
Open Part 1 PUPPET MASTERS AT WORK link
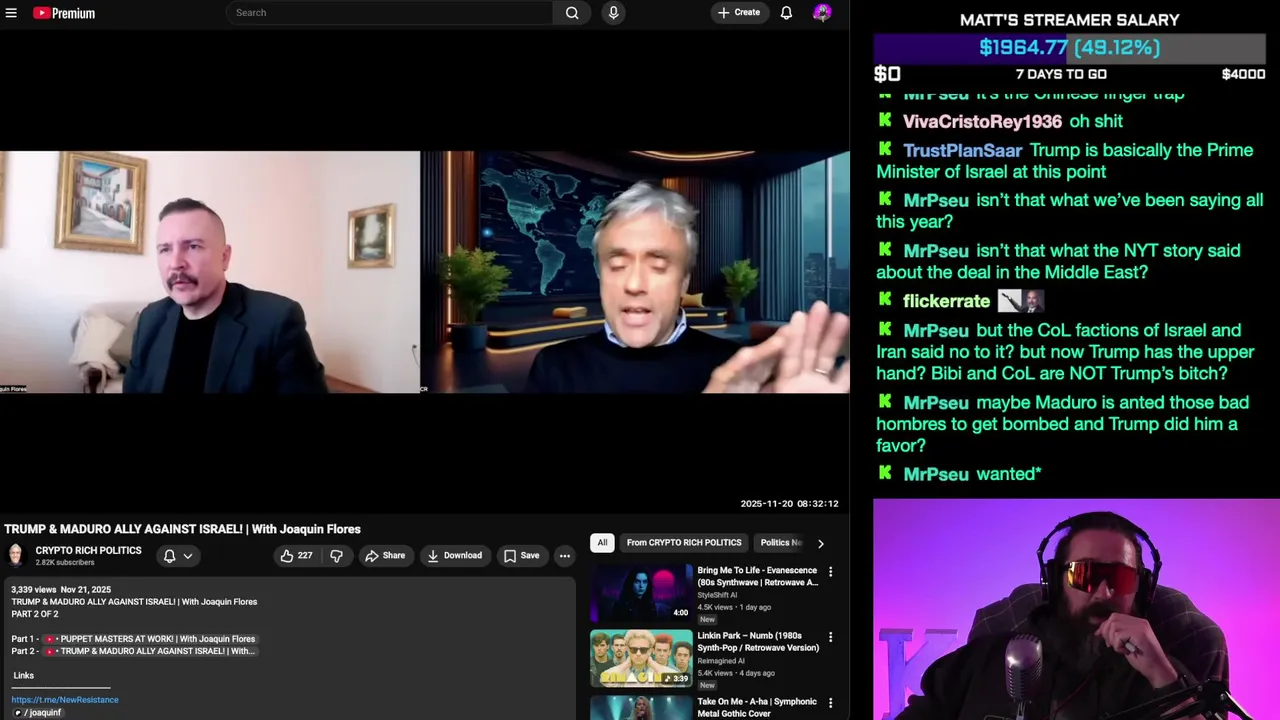point(148,639)
